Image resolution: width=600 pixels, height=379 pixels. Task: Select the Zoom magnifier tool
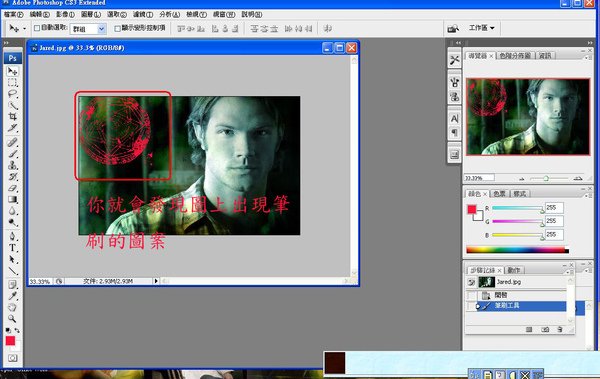pos(12,319)
